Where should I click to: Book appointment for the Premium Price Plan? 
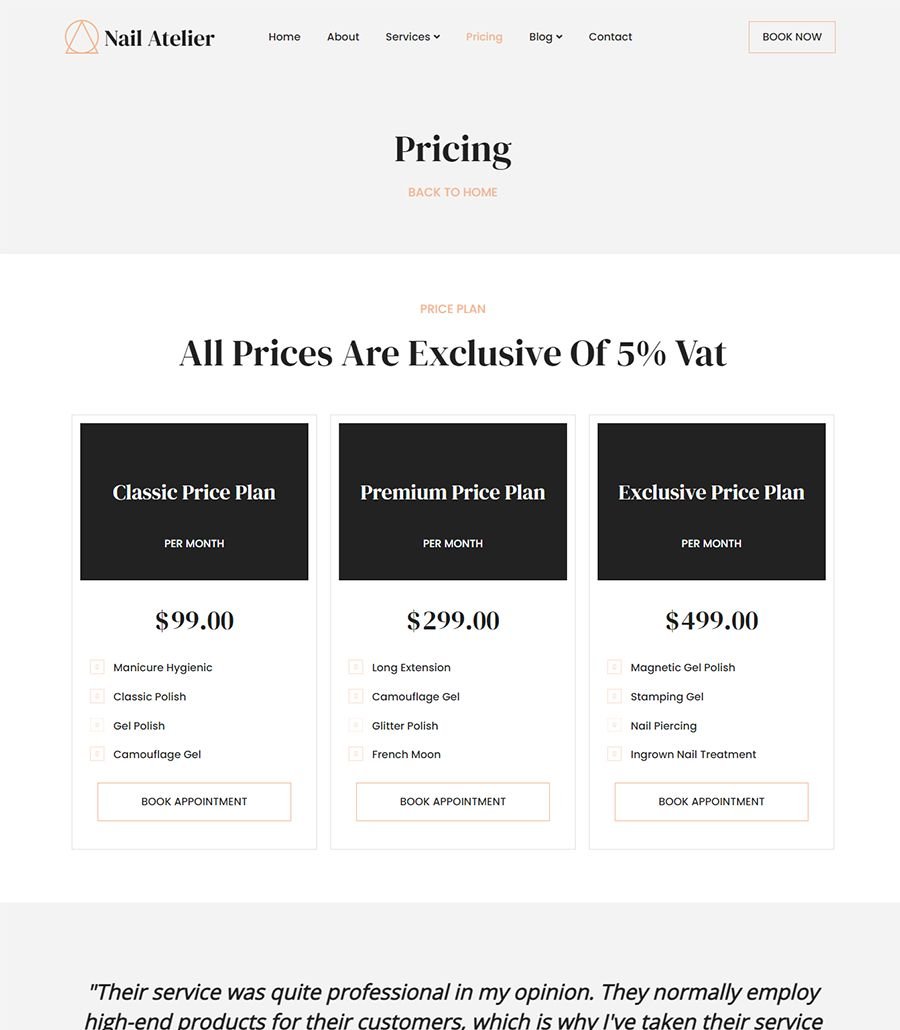pyautogui.click(x=453, y=801)
